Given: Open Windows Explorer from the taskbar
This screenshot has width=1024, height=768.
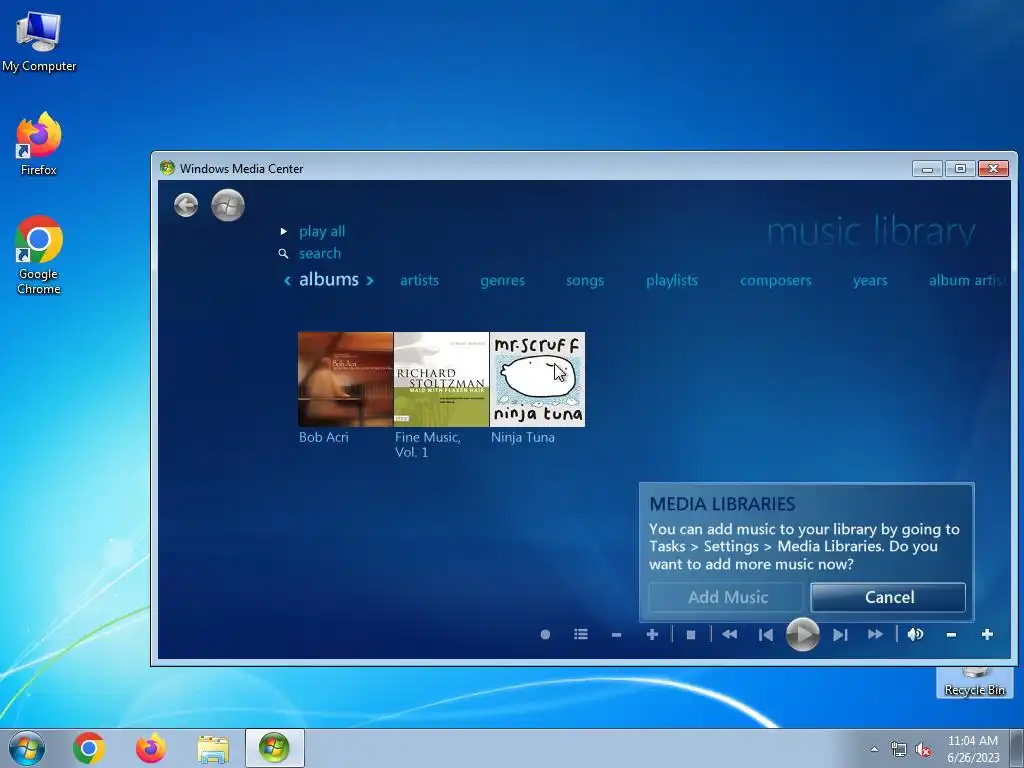Looking at the screenshot, I should tap(213, 749).
